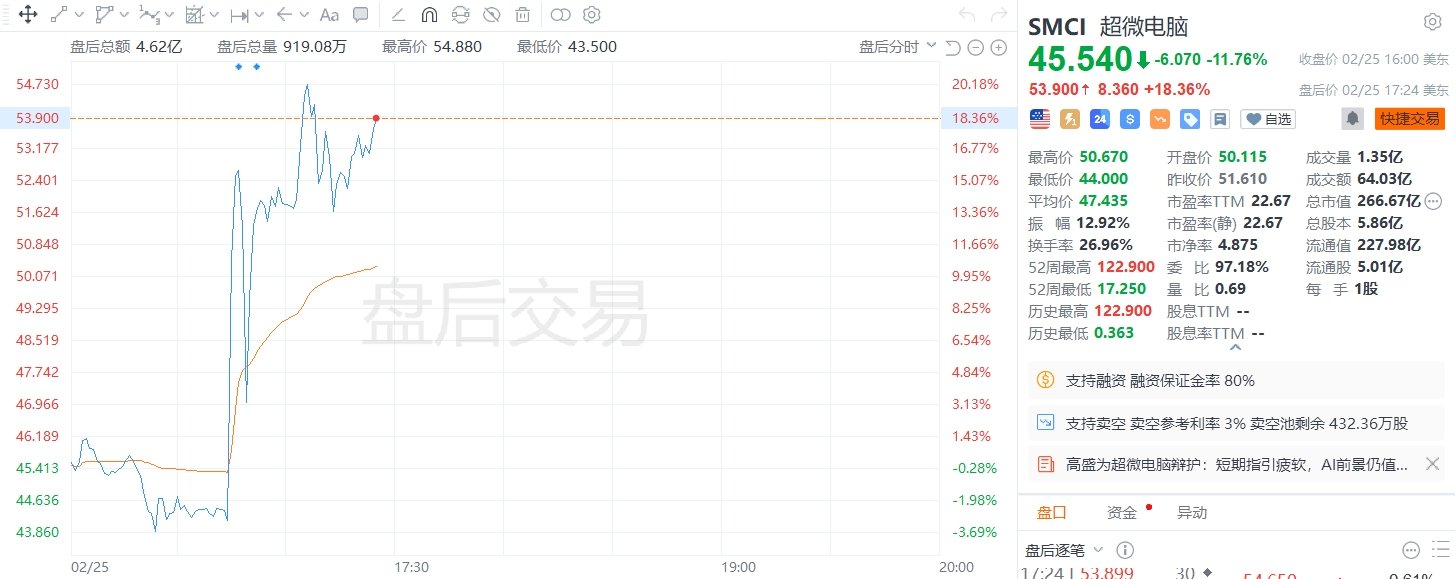Click the eraser line style icon
The image size is (1456, 579).
pyautogui.click(x=398, y=15)
